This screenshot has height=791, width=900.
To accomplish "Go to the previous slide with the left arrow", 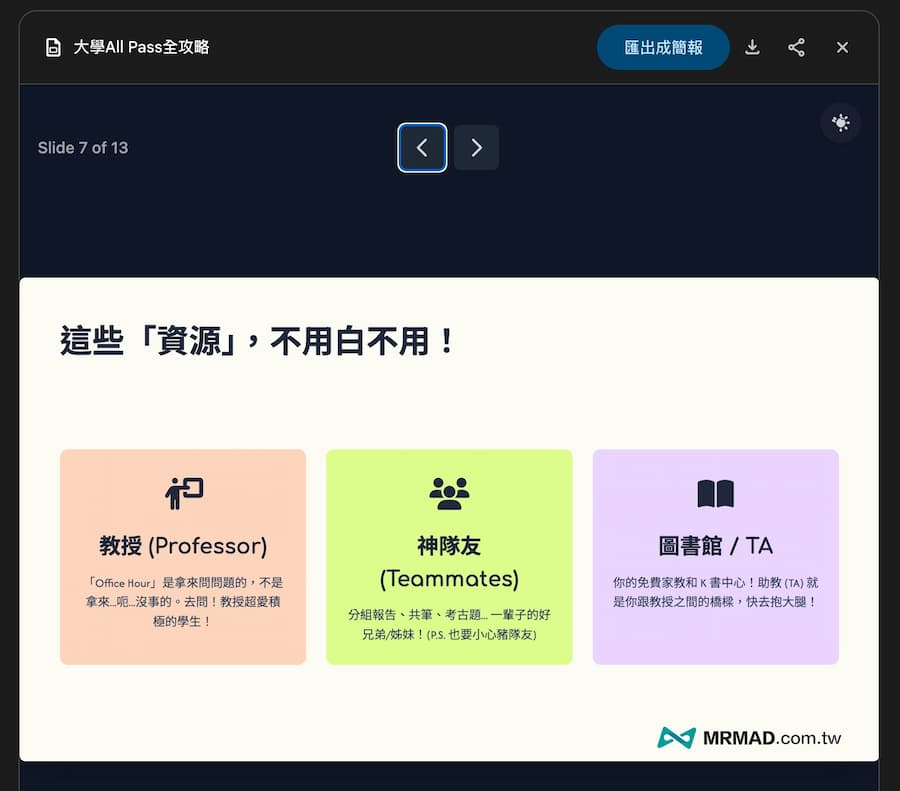I will [x=422, y=147].
